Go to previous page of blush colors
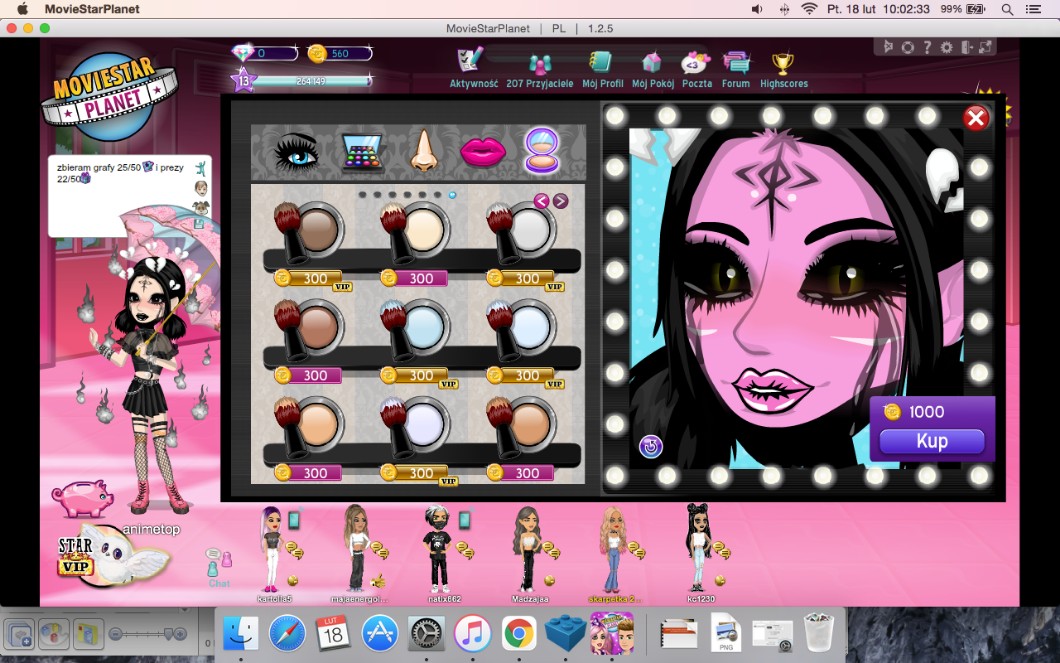 click(541, 201)
